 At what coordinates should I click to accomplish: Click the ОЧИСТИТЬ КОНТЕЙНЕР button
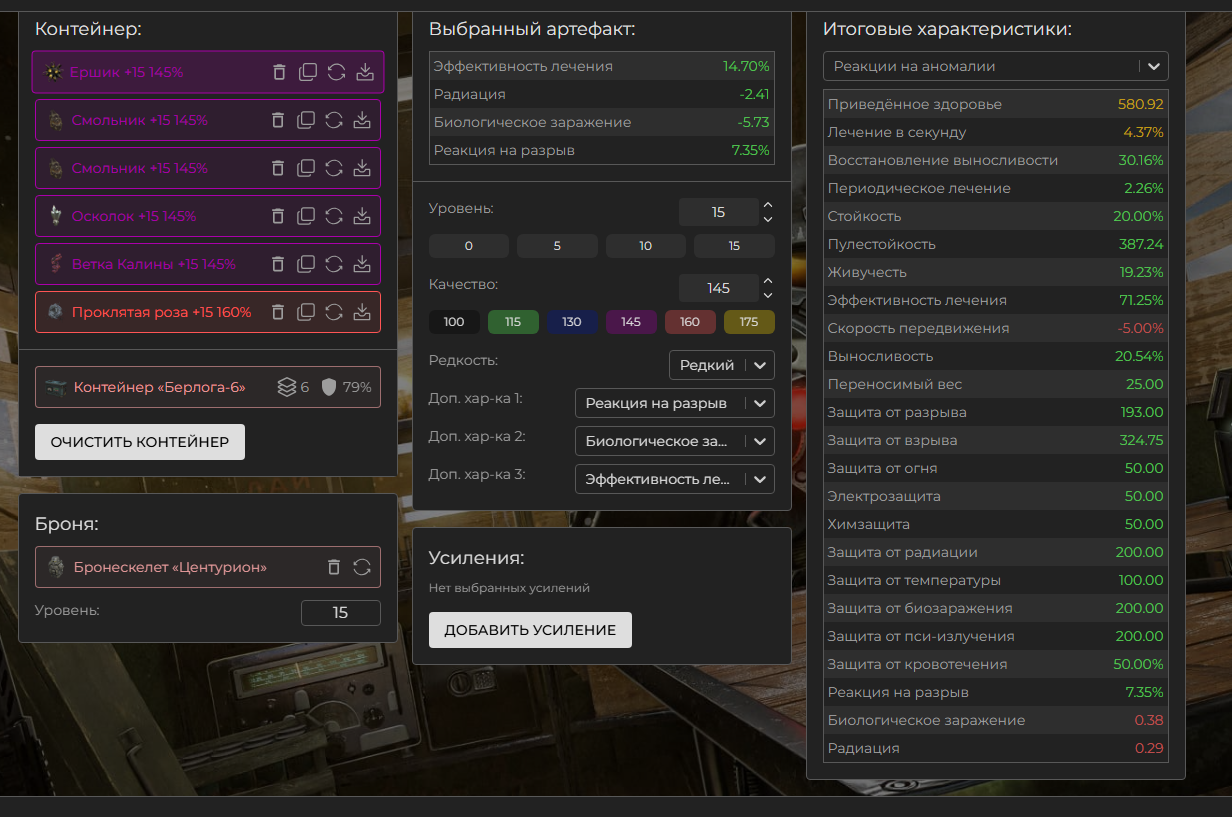click(140, 442)
